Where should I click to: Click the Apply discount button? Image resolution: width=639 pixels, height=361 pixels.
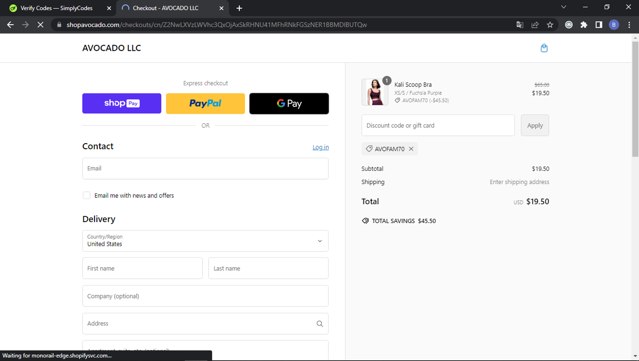pos(535,125)
